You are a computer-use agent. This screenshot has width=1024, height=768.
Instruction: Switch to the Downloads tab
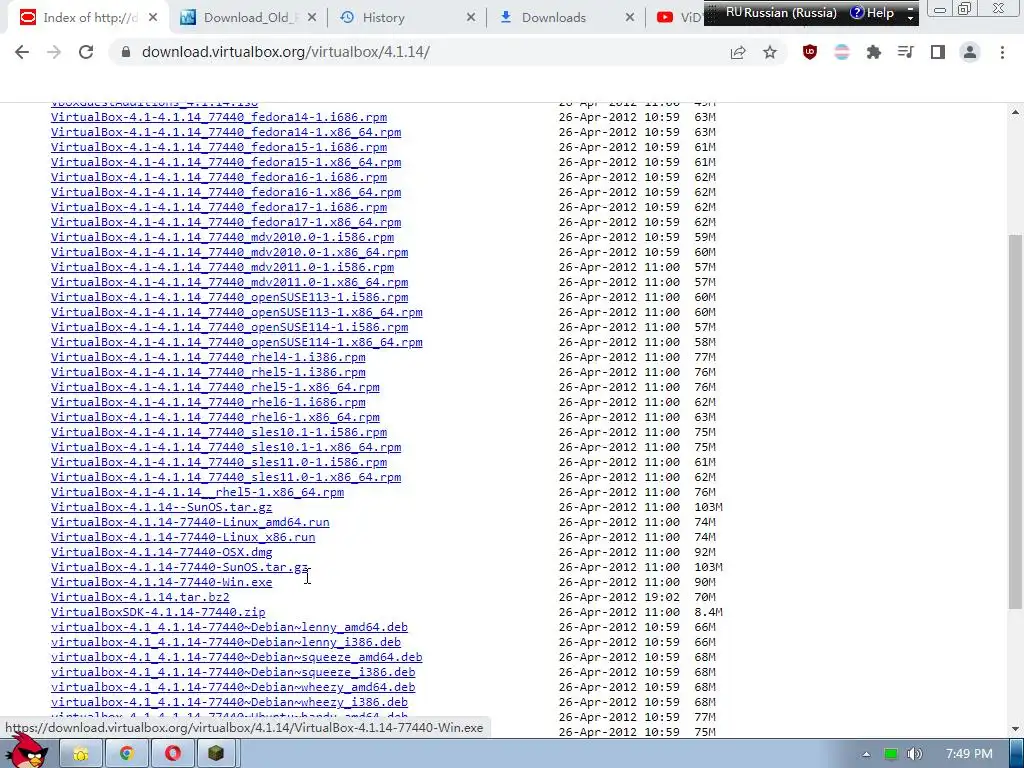[x=566, y=18]
